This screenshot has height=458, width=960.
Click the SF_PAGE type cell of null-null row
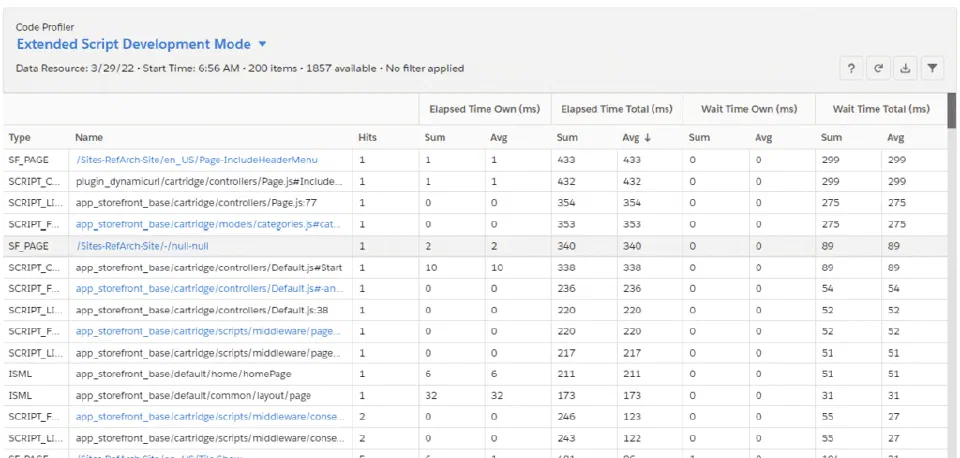[x=29, y=246]
